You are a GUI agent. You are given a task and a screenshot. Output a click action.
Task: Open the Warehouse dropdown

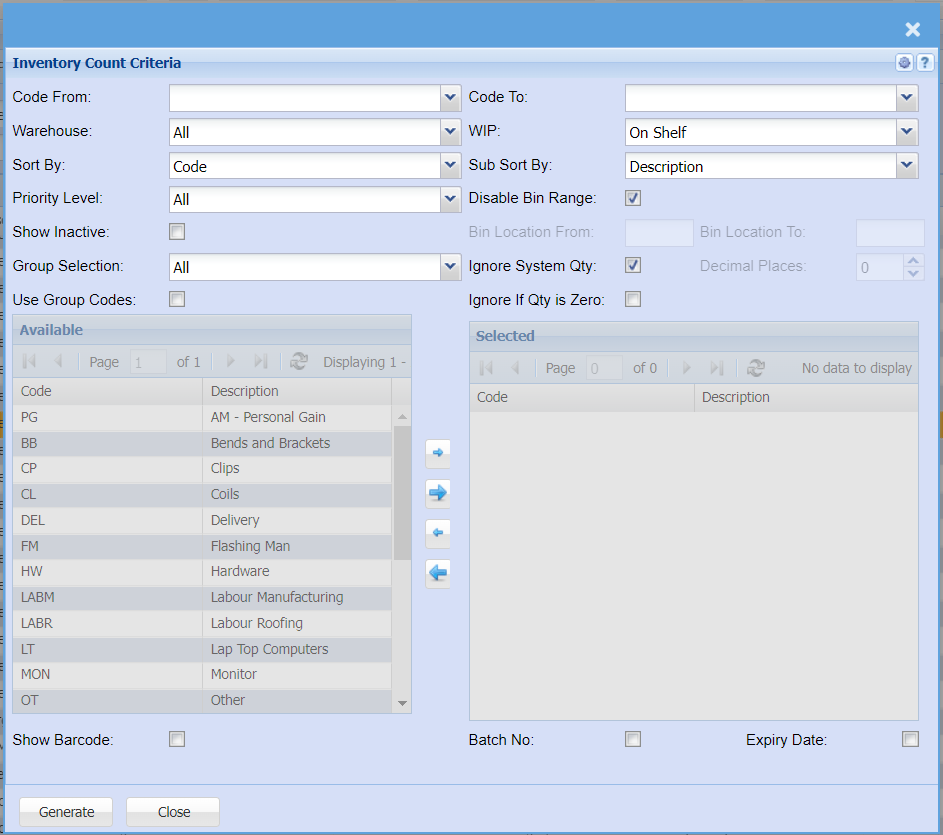coord(450,132)
